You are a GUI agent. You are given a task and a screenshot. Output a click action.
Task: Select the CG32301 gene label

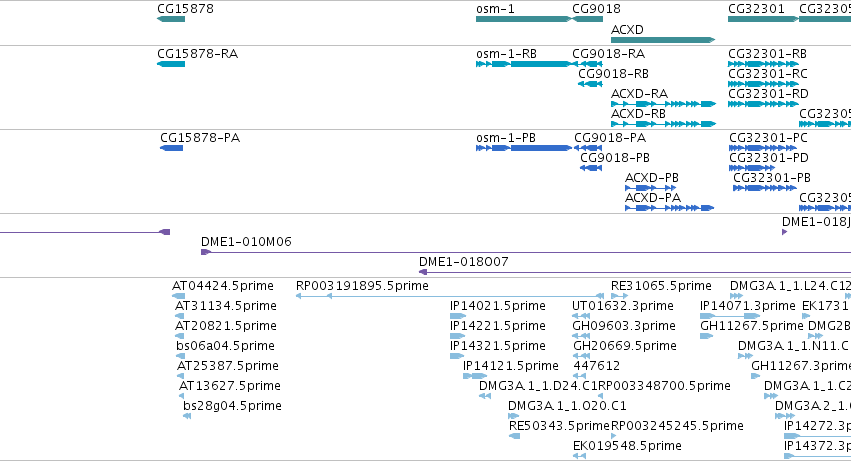756,9
